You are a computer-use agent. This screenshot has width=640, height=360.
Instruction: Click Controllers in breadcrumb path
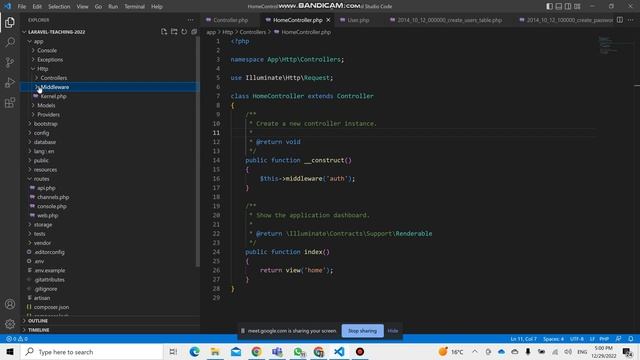click(x=253, y=32)
